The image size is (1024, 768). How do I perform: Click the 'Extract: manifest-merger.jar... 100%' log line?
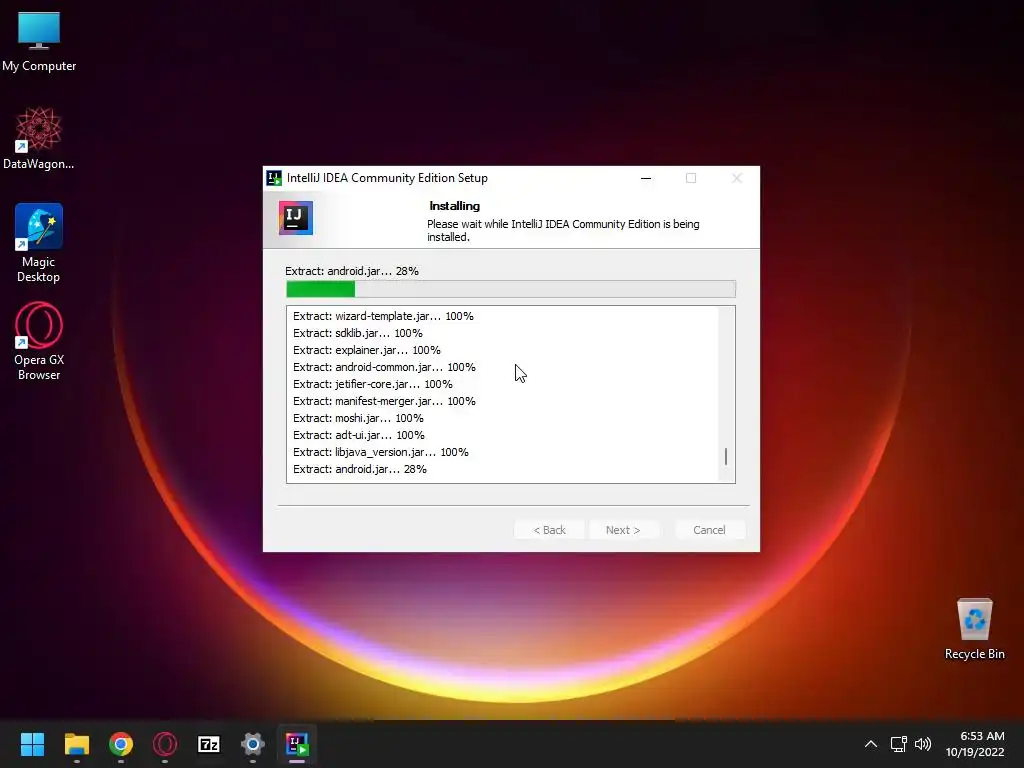[385, 401]
